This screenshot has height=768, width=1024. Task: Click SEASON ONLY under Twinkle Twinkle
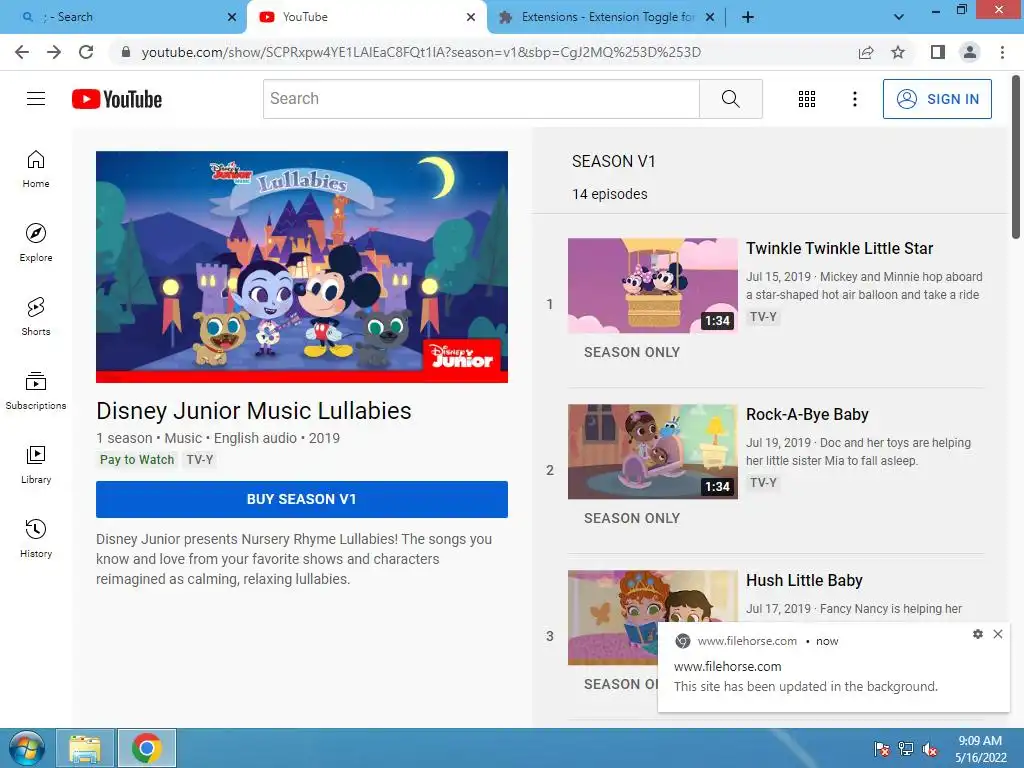pos(632,352)
